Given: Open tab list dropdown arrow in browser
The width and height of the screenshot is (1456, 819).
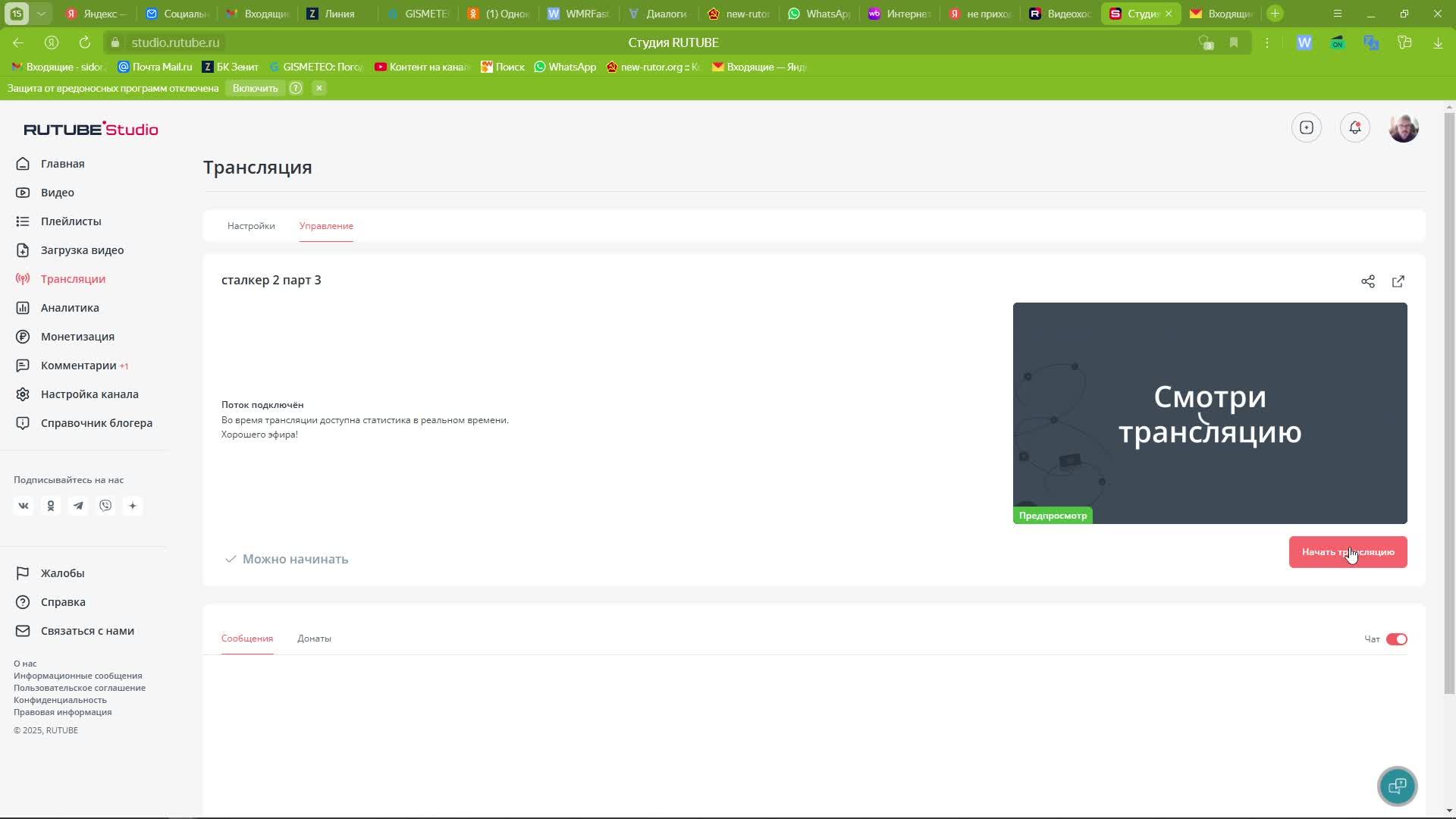Looking at the screenshot, I should point(42,14).
